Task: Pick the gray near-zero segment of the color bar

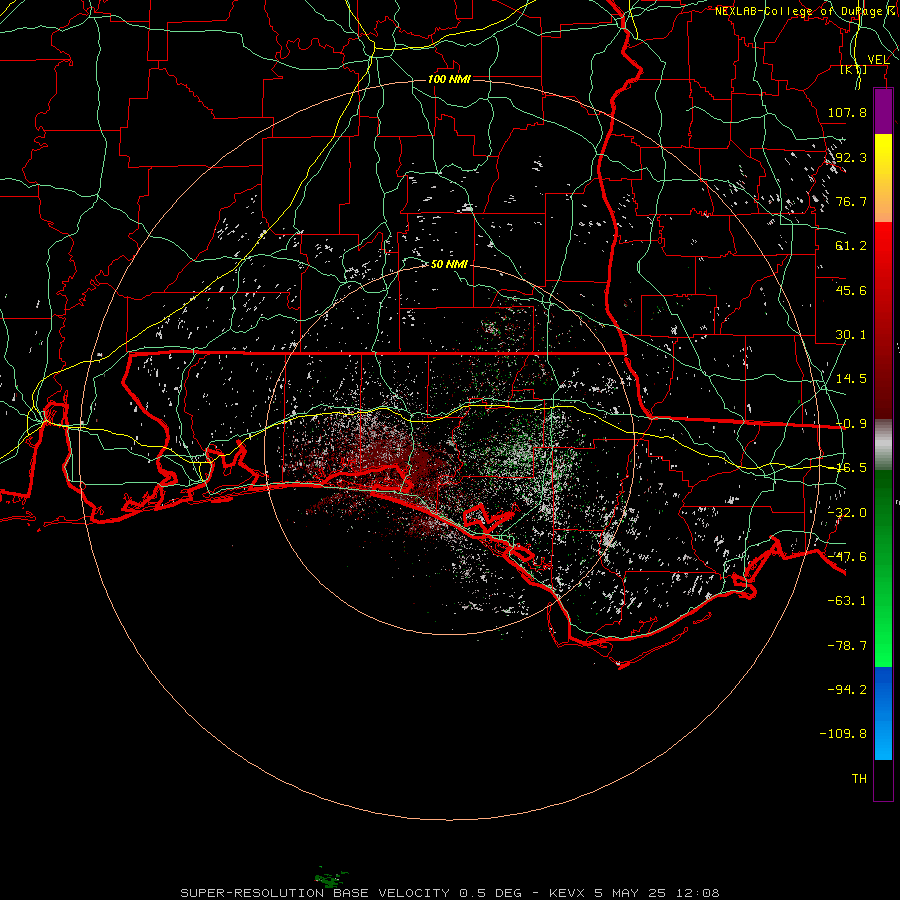Action: 883,445
